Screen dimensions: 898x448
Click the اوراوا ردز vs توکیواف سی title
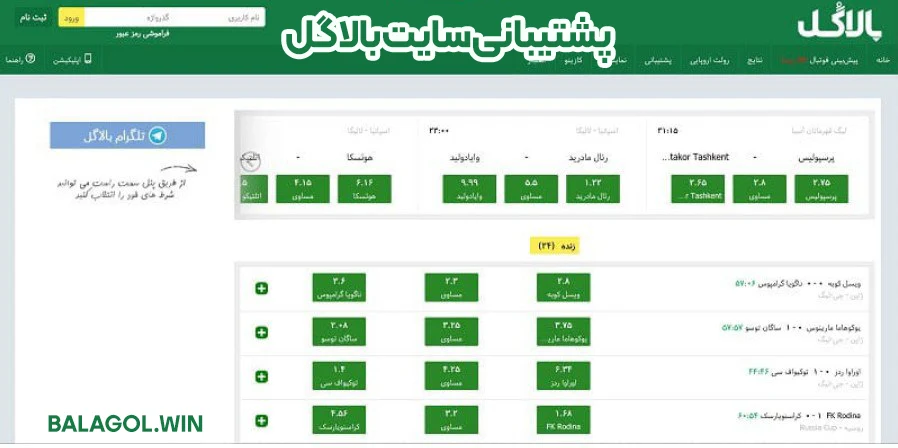click(x=818, y=372)
